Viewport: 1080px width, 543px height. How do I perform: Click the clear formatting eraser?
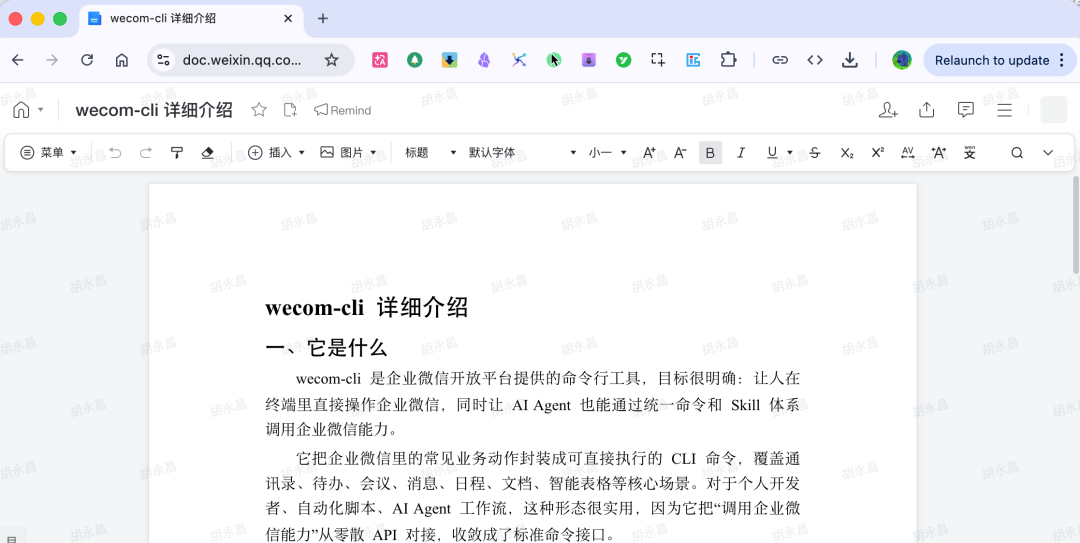[x=207, y=153]
